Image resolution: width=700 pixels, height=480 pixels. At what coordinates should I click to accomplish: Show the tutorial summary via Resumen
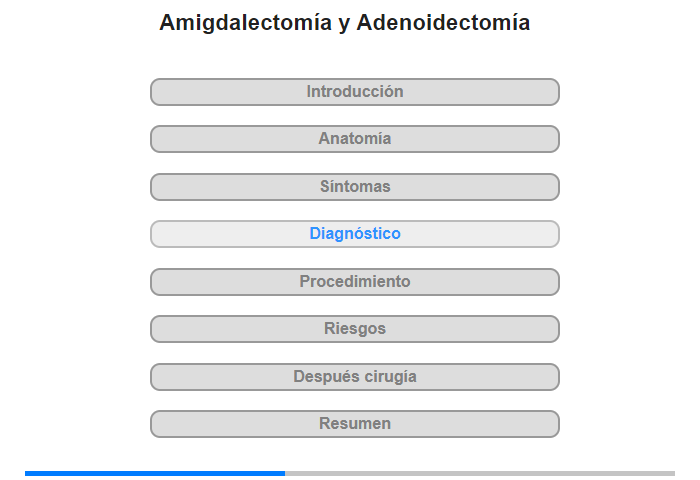354,424
